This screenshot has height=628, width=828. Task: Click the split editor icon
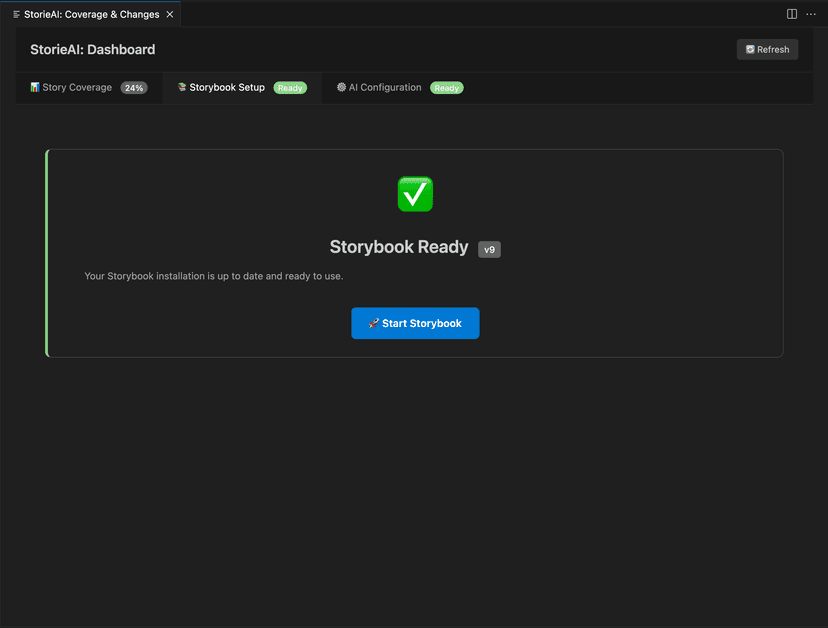click(x=792, y=14)
